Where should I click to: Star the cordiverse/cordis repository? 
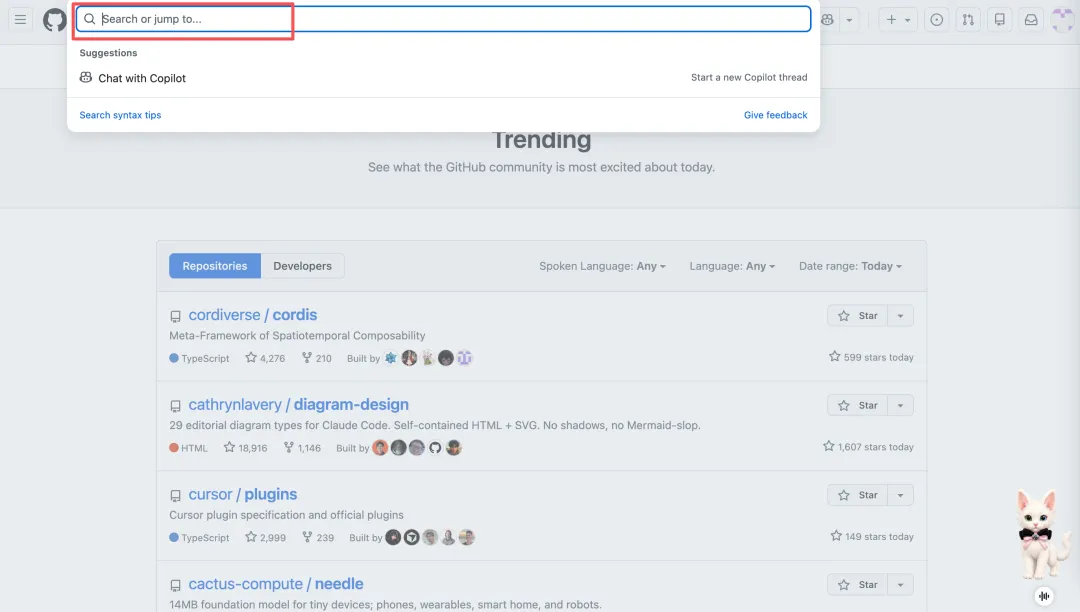point(858,316)
